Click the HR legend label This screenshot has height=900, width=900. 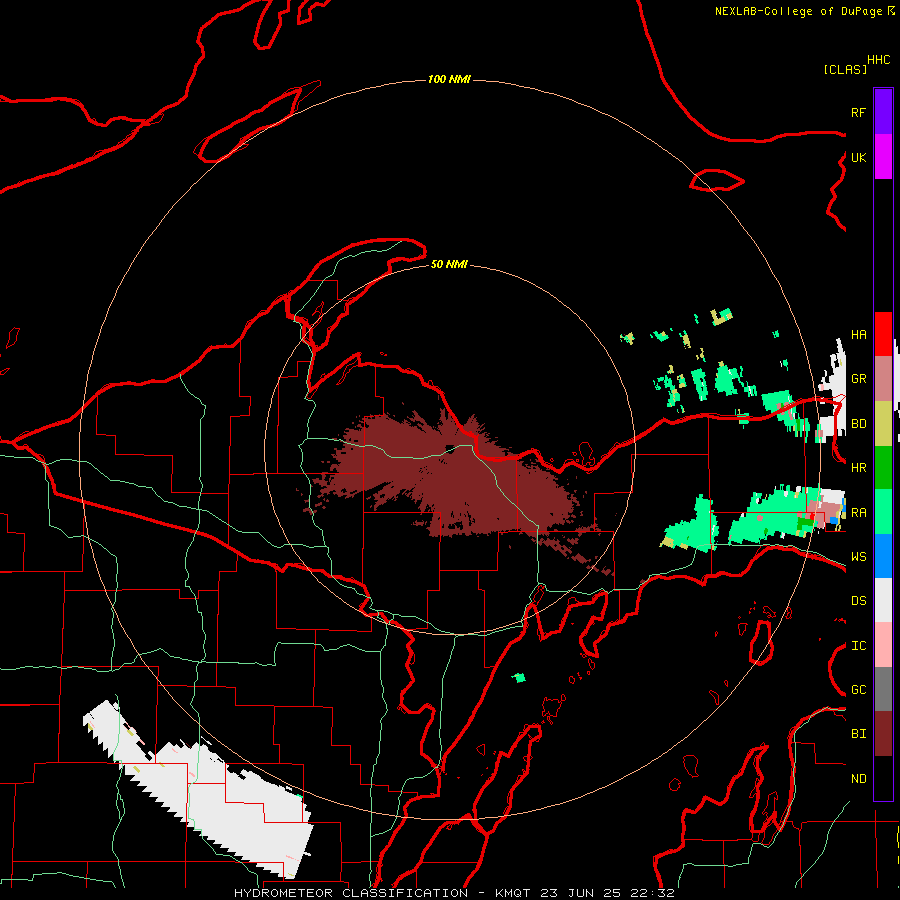coord(858,468)
